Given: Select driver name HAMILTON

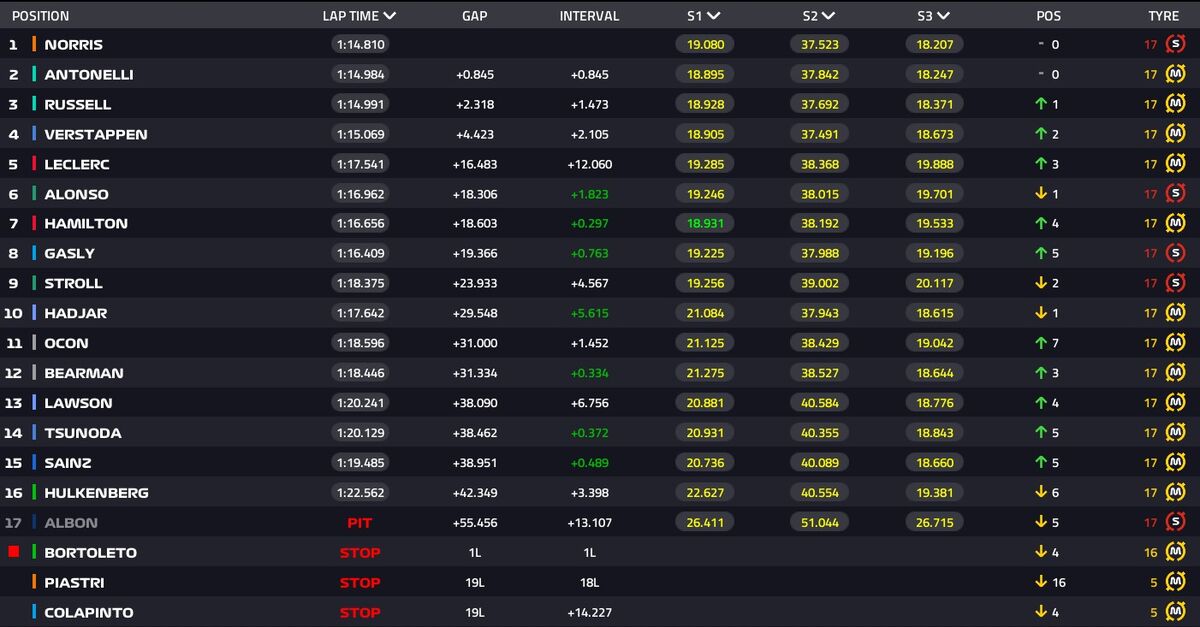Looking at the screenshot, I should tap(86, 223).
